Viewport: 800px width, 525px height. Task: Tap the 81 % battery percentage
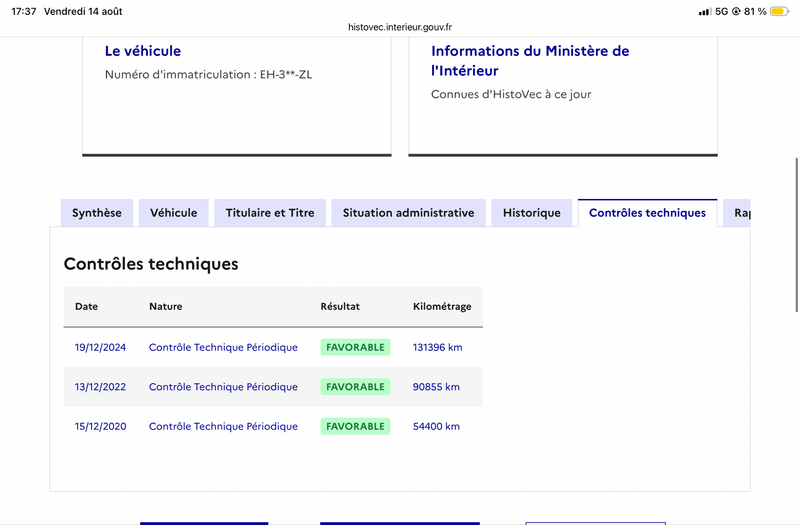[755, 11]
